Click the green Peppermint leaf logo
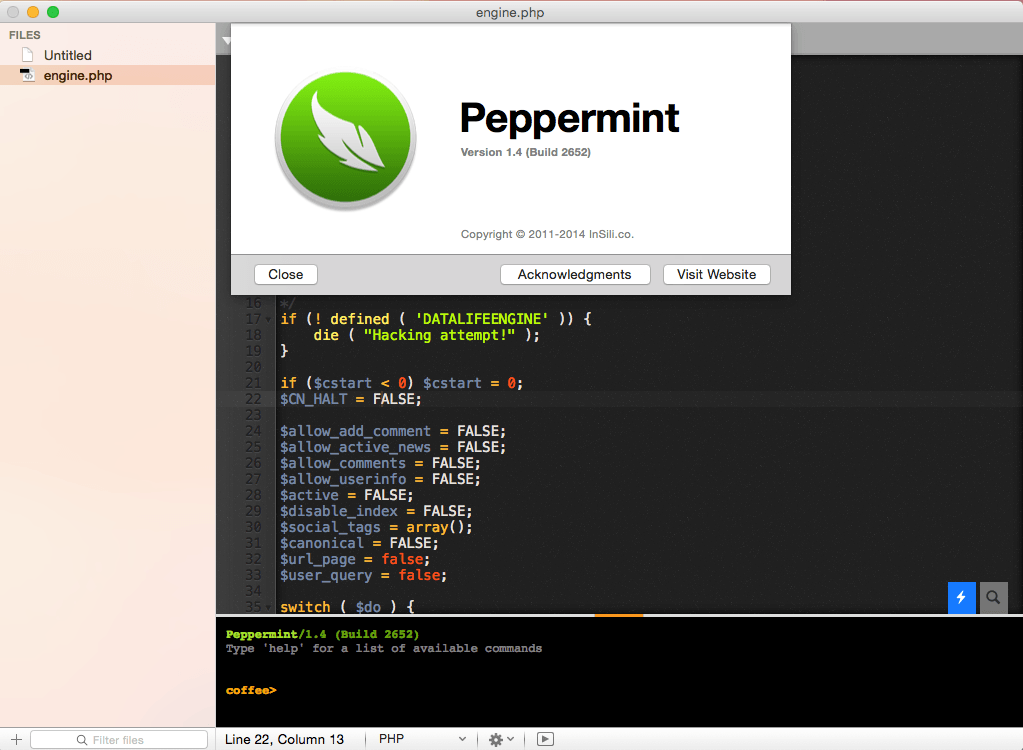 [x=345, y=138]
